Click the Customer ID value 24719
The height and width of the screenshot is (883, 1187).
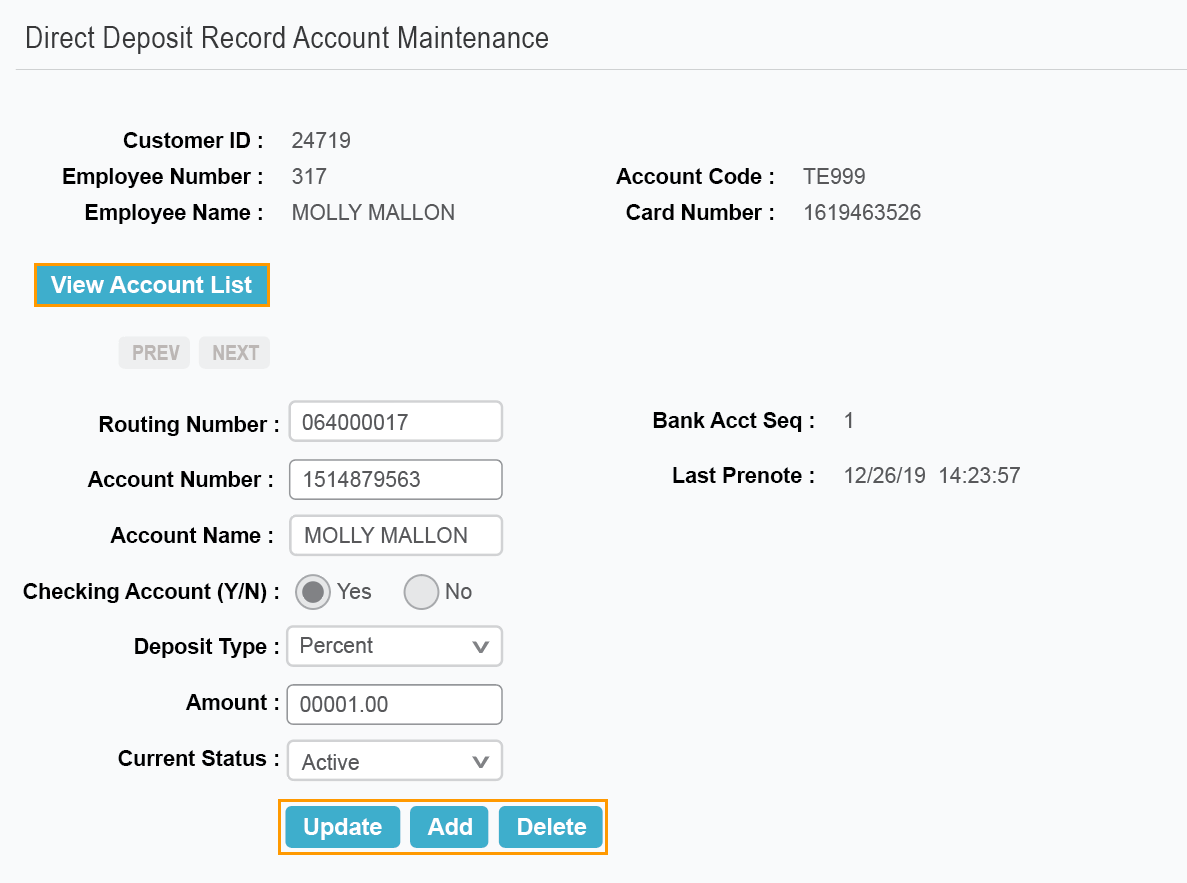[321, 141]
